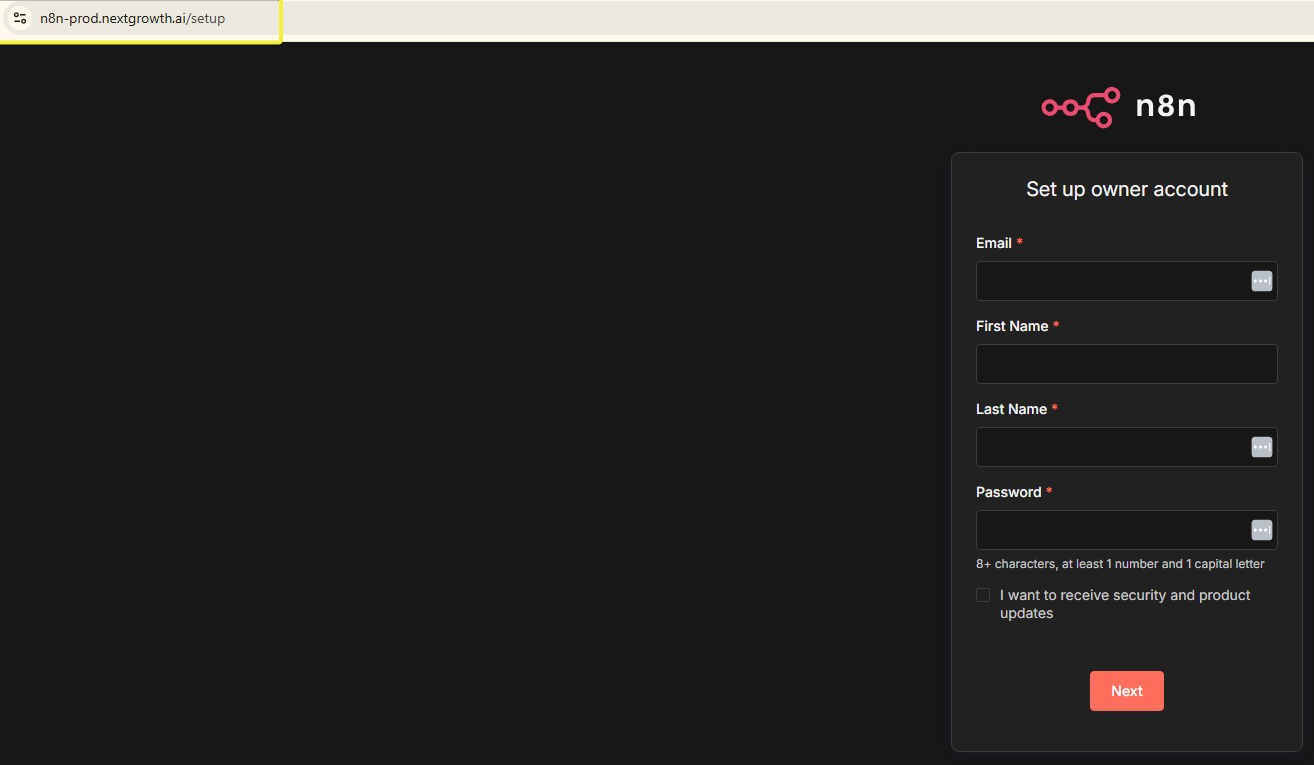The width and height of the screenshot is (1314, 765).
Task: Click the "Set up owner account" heading
Action: 1126,189
